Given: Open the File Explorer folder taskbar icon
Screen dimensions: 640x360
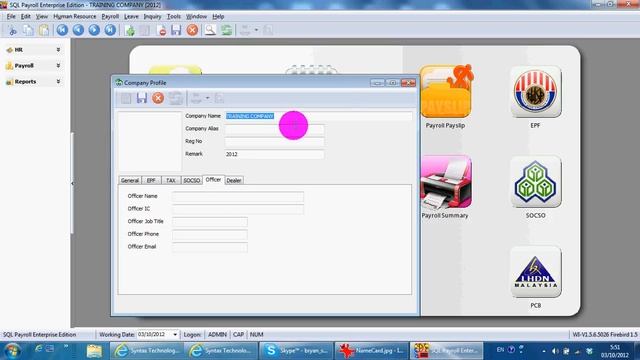Looking at the screenshot, I should click(x=94, y=351).
